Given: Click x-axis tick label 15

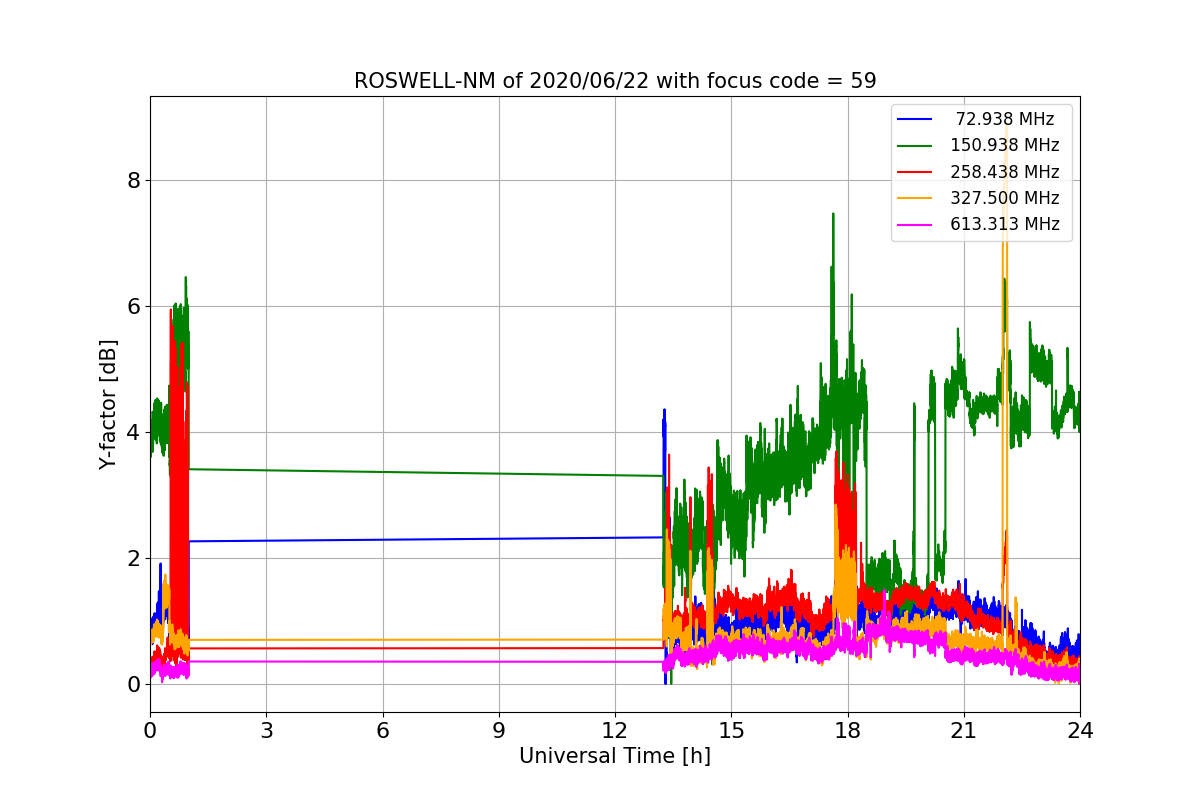Looking at the screenshot, I should tap(731, 729).
